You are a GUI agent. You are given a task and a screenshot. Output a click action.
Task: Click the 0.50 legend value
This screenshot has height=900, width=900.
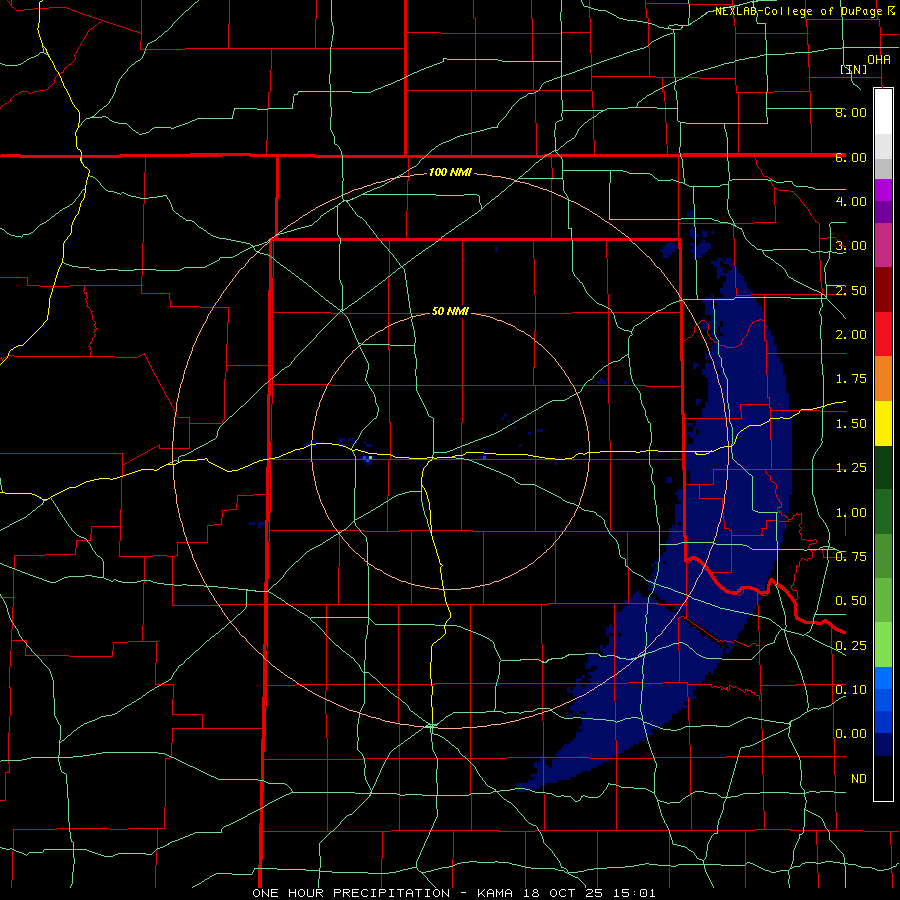pyautogui.click(x=851, y=601)
